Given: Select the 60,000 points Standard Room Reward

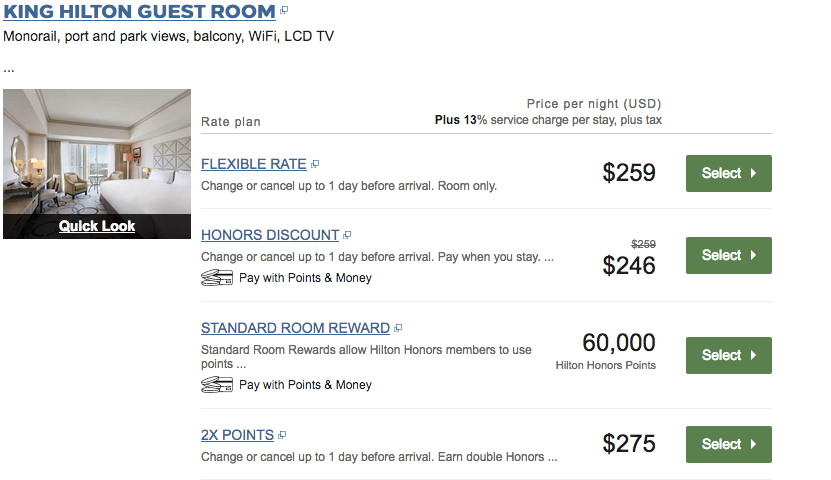Looking at the screenshot, I should click(728, 355).
